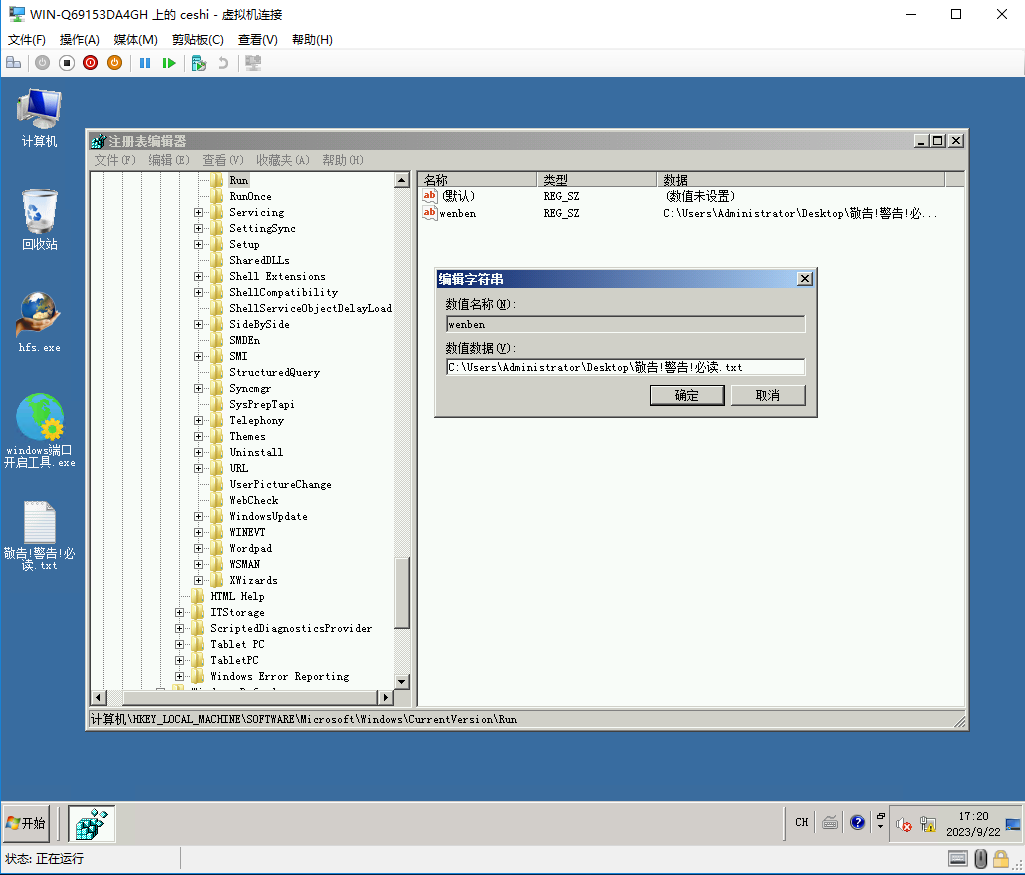Expand the WindowsUpdate tree node
Image resolution: width=1025 pixels, height=875 pixels.
[198, 517]
